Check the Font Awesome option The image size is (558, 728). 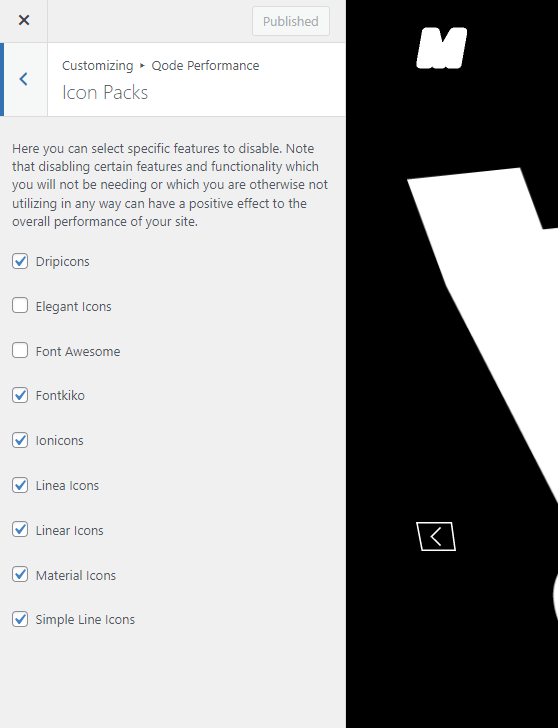[20, 351]
